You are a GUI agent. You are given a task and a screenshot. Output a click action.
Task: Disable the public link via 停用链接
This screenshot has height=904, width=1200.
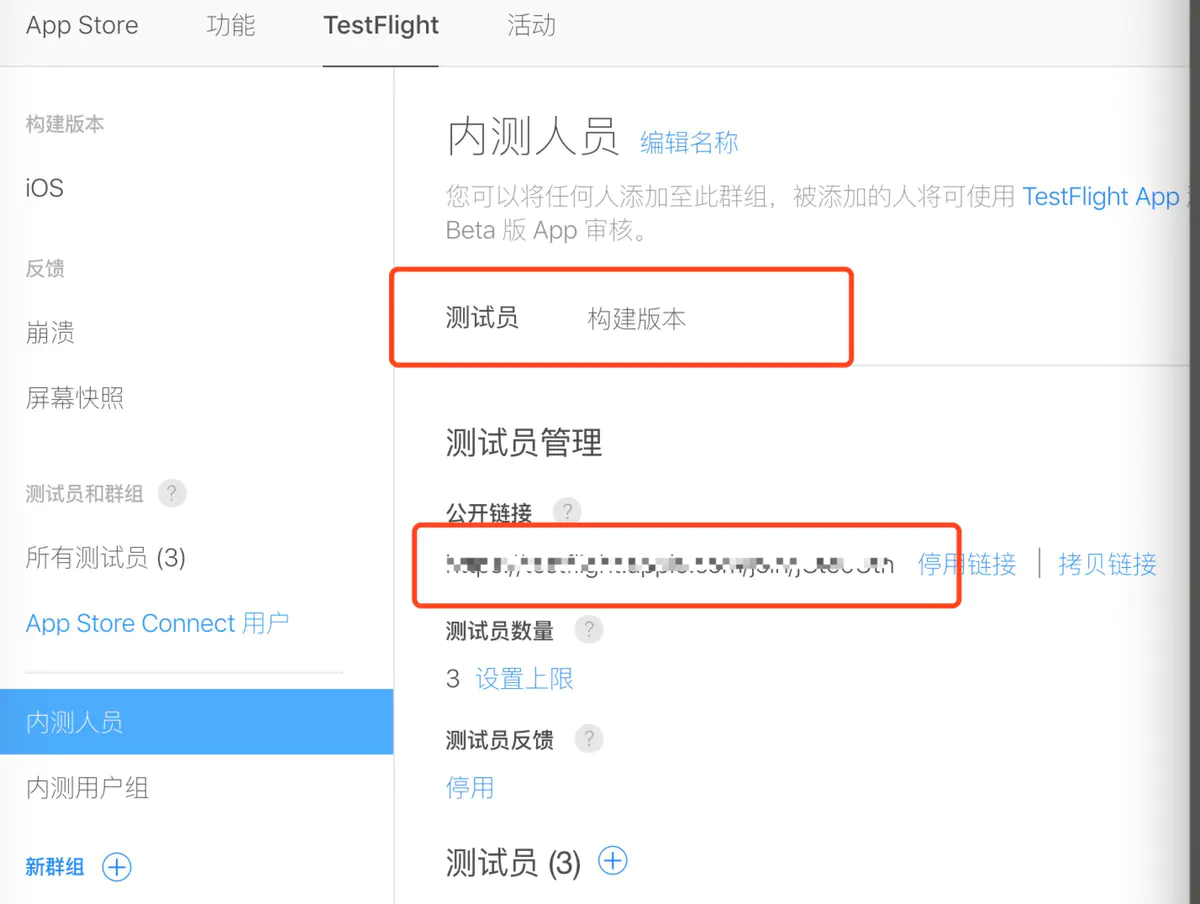pyautogui.click(x=967, y=564)
